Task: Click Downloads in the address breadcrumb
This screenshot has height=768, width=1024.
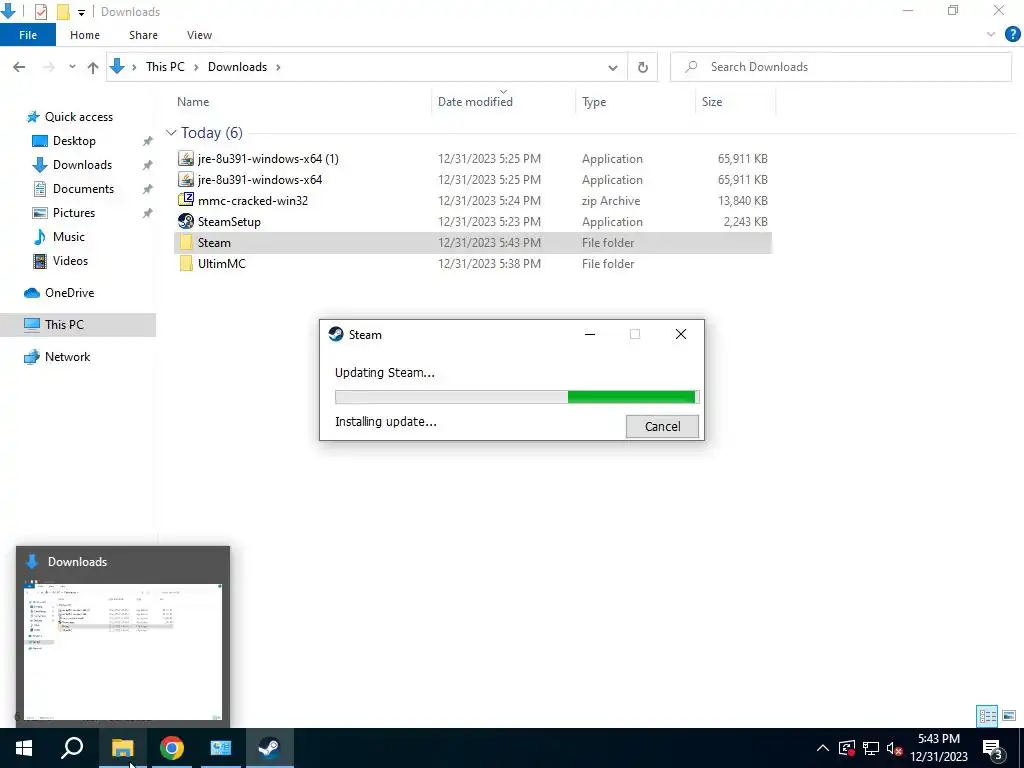Action: (237, 67)
